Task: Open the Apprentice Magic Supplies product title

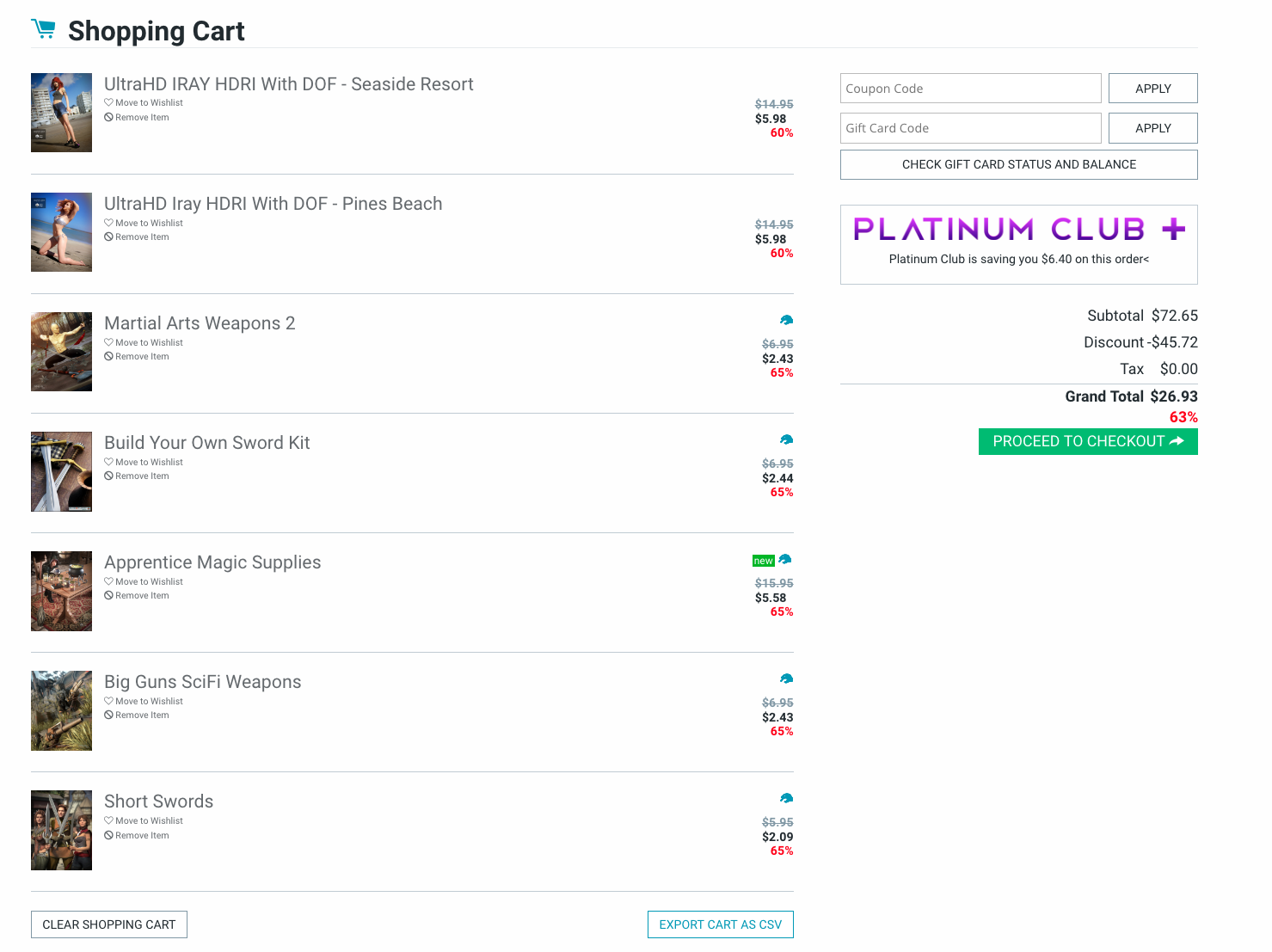Action: [212, 562]
